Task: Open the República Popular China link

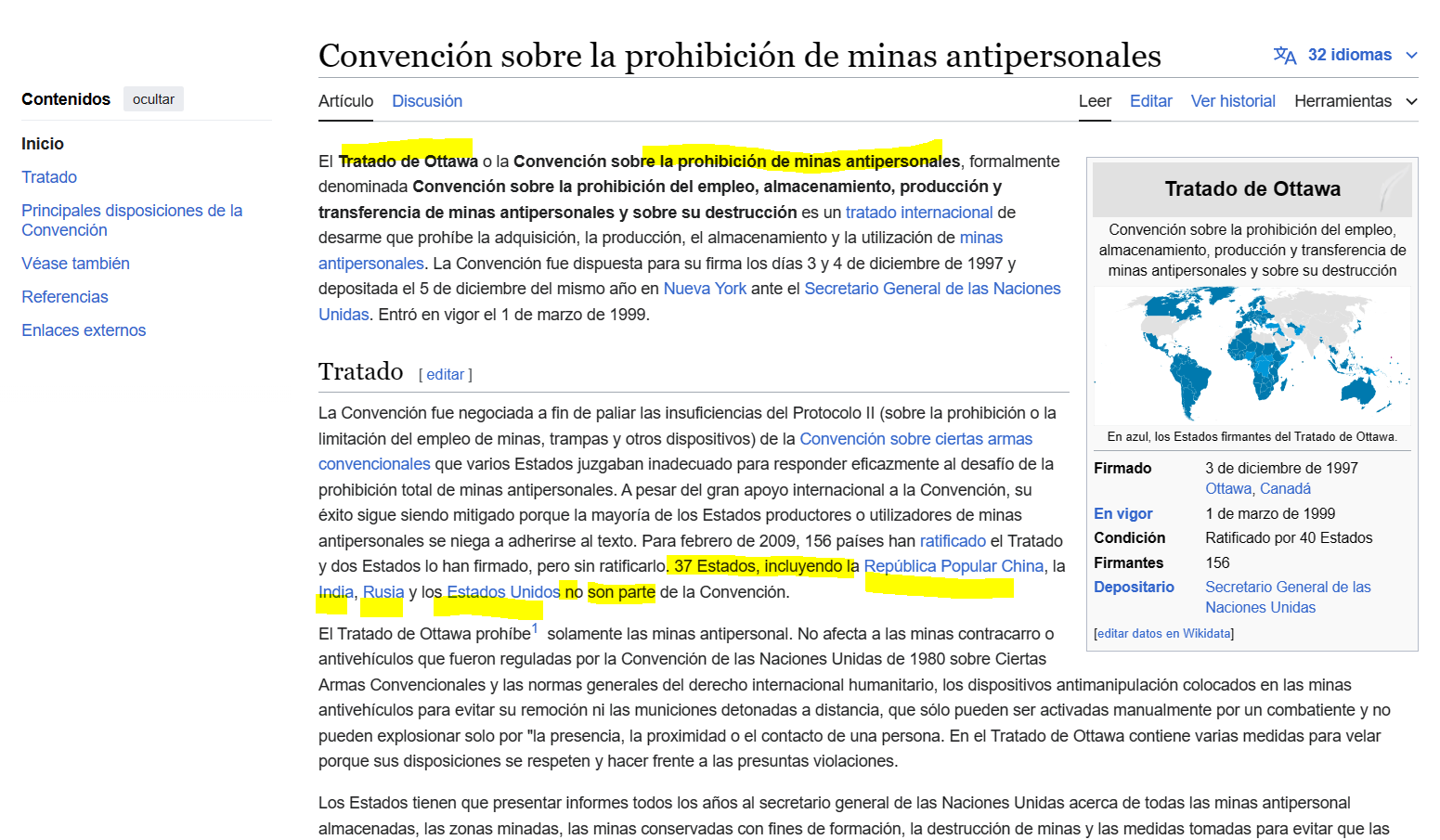Action: pyautogui.click(x=954, y=566)
